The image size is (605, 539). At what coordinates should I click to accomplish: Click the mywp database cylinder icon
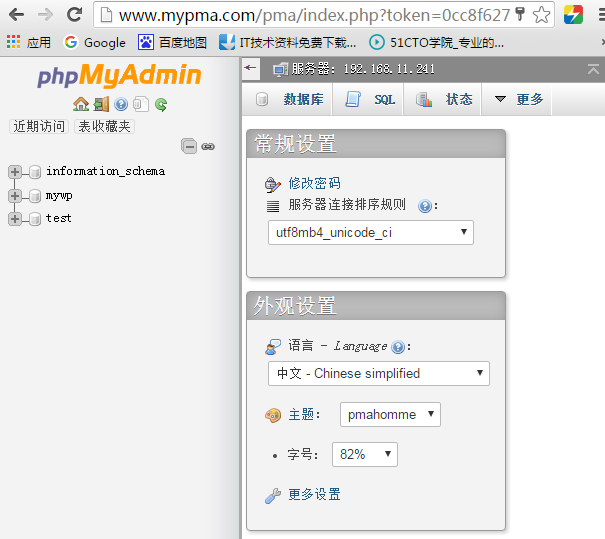(35, 196)
